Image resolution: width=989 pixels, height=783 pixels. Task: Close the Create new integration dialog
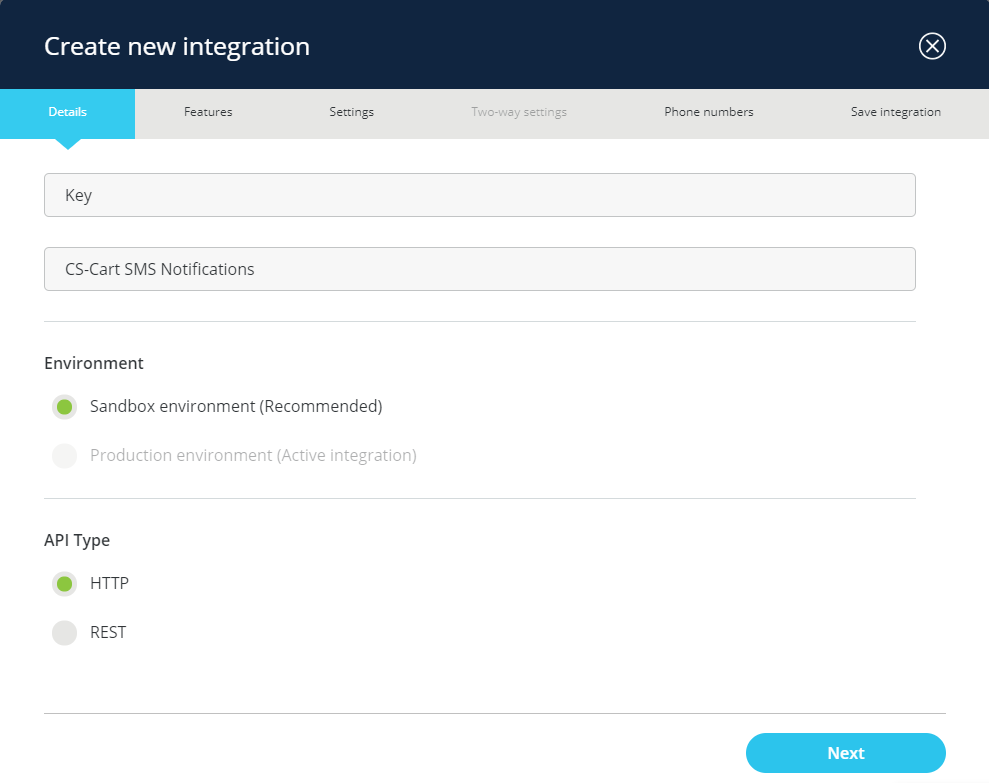(x=932, y=46)
